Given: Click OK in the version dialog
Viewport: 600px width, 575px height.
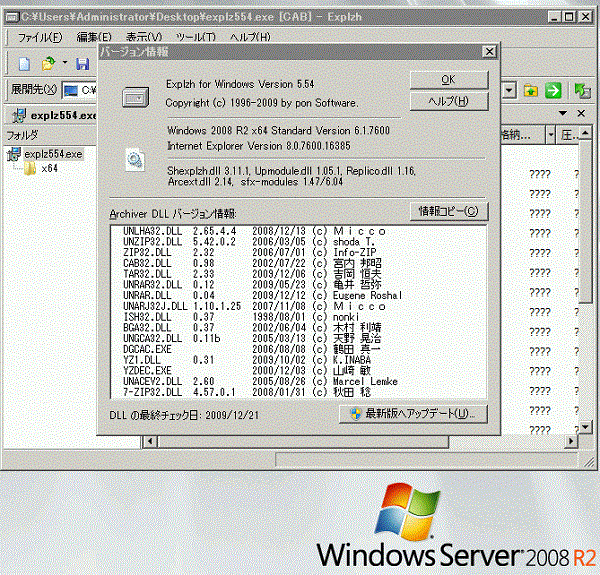Looking at the screenshot, I should tap(449, 80).
